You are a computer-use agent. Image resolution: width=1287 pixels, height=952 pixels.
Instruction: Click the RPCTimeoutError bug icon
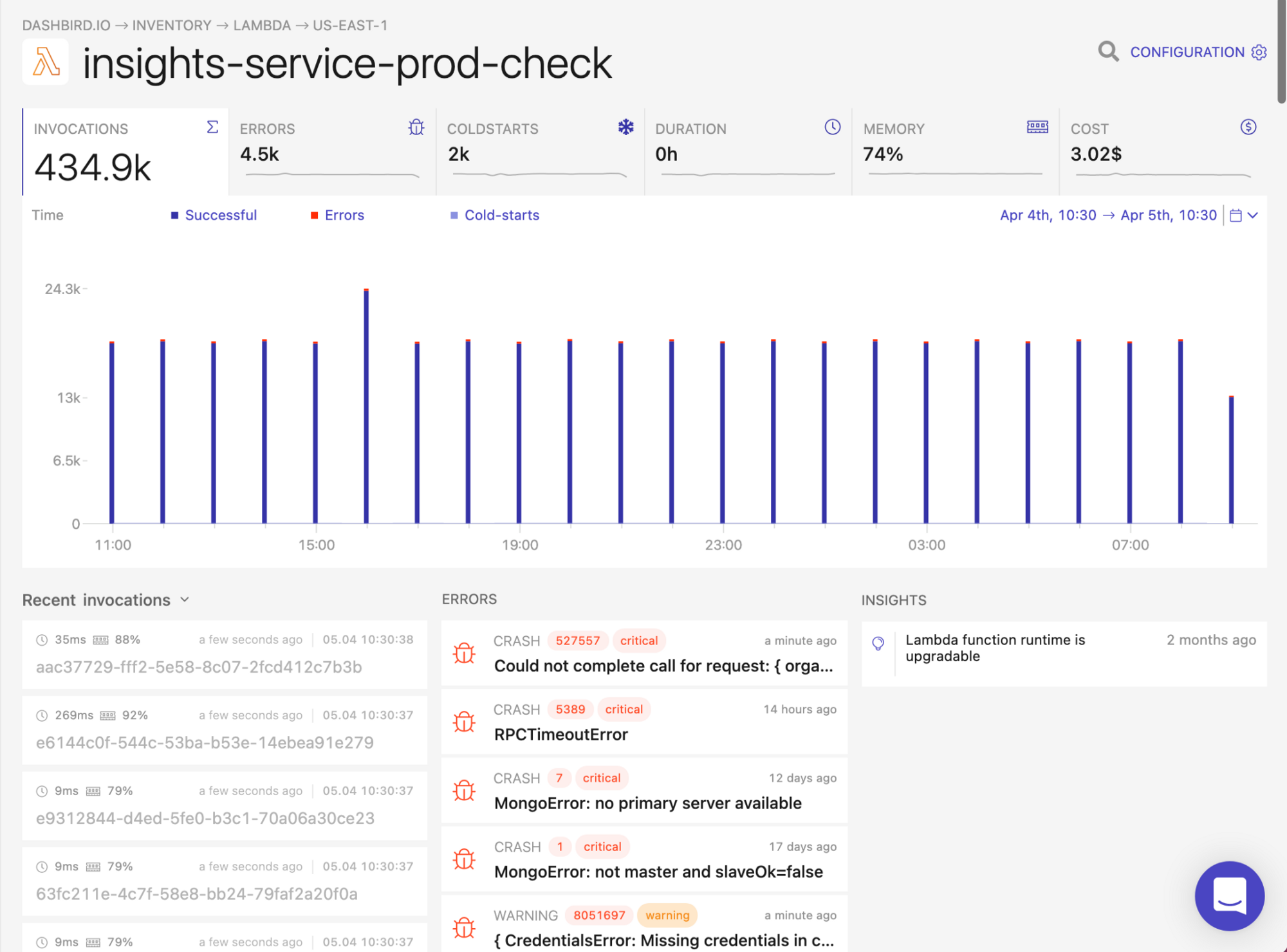pos(464,722)
